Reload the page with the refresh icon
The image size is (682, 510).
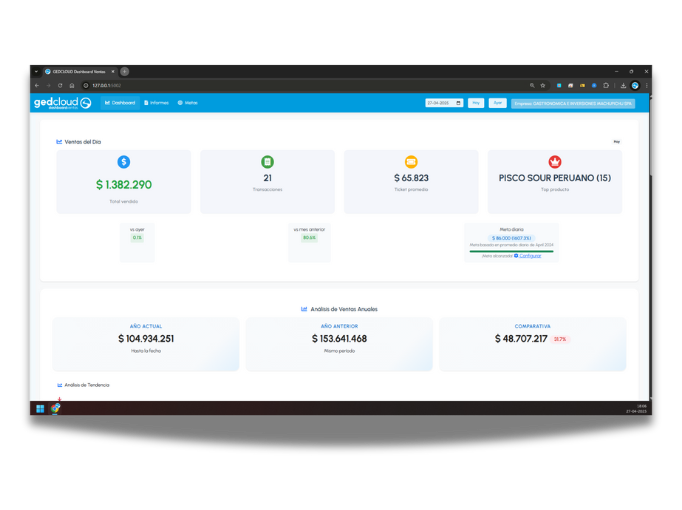pyautogui.click(x=60, y=86)
